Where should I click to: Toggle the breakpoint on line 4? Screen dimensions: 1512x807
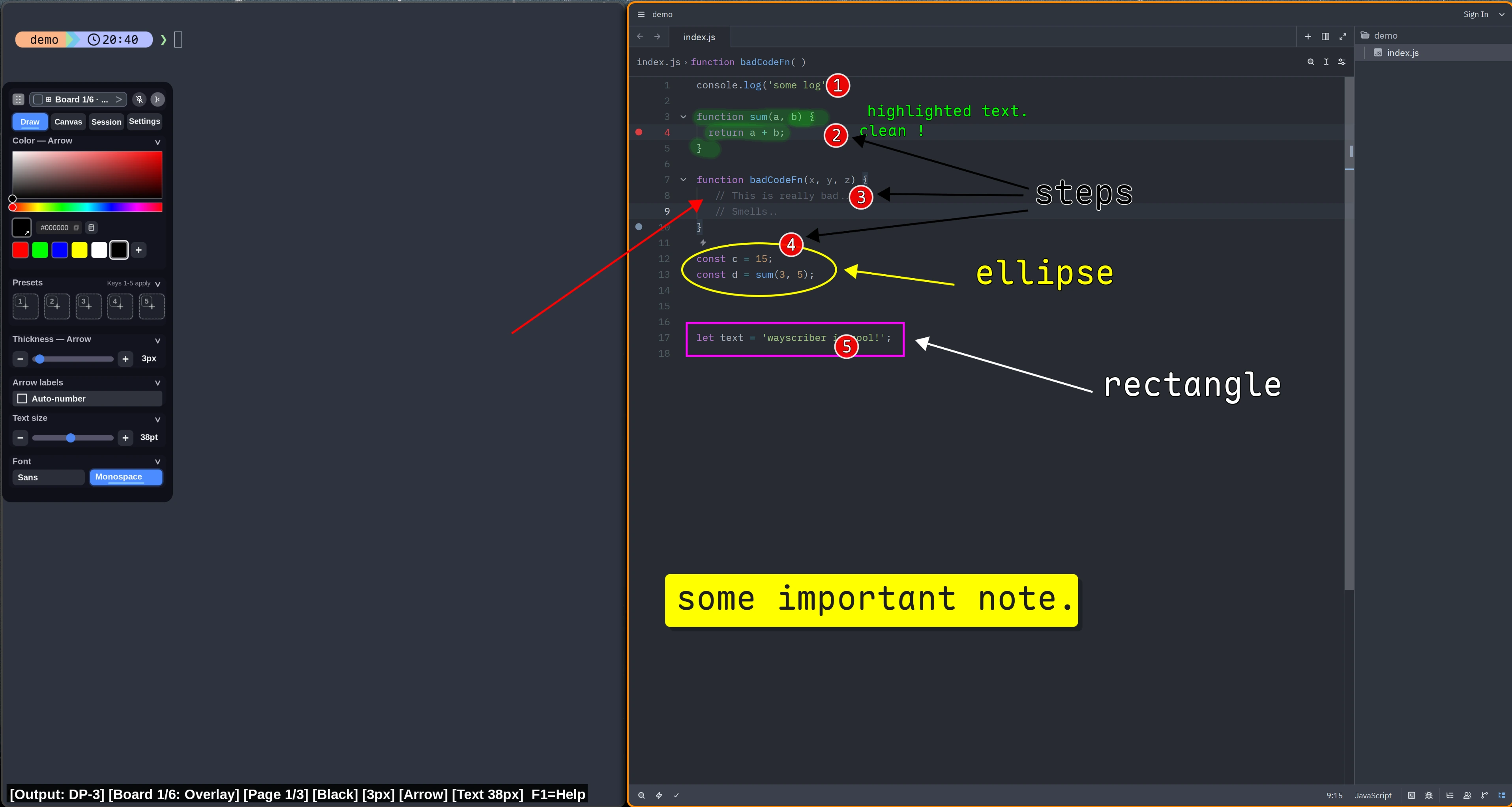639,132
